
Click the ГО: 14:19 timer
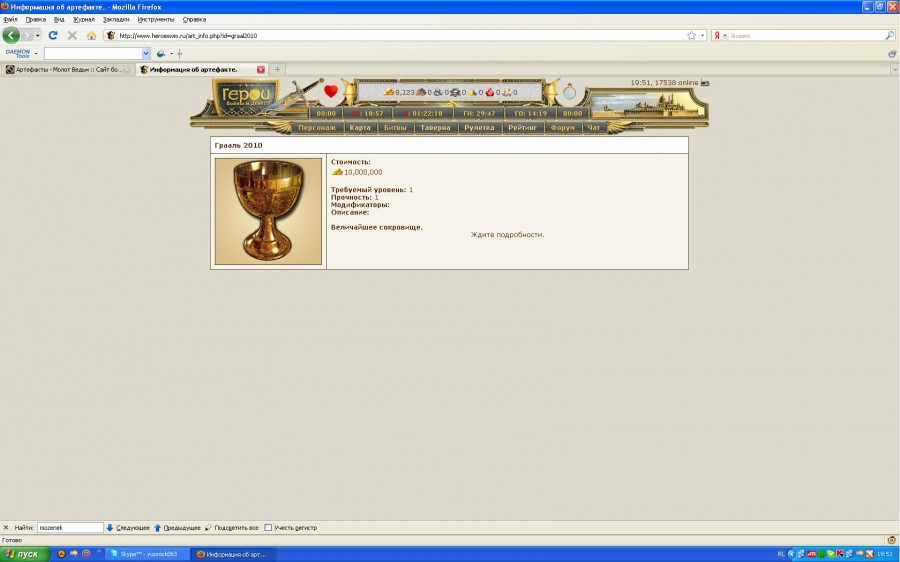(x=530, y=114)
